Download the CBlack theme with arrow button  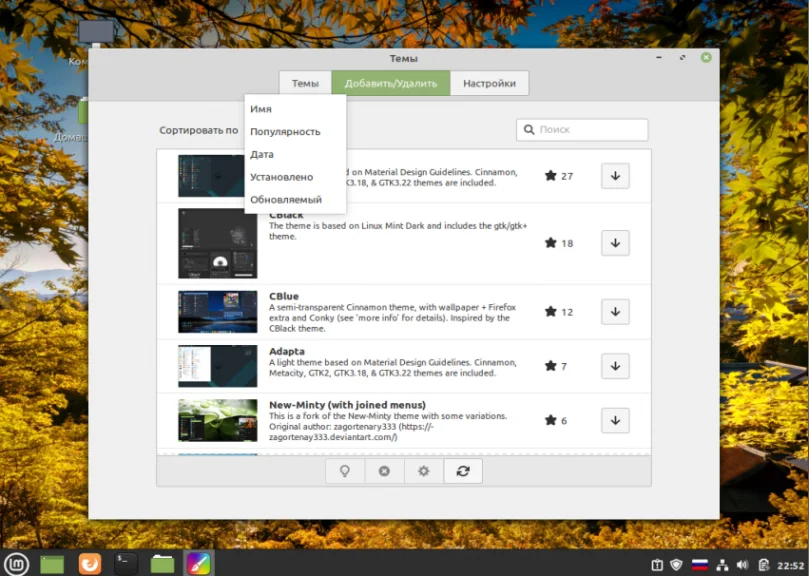click(x=615, y=243)
